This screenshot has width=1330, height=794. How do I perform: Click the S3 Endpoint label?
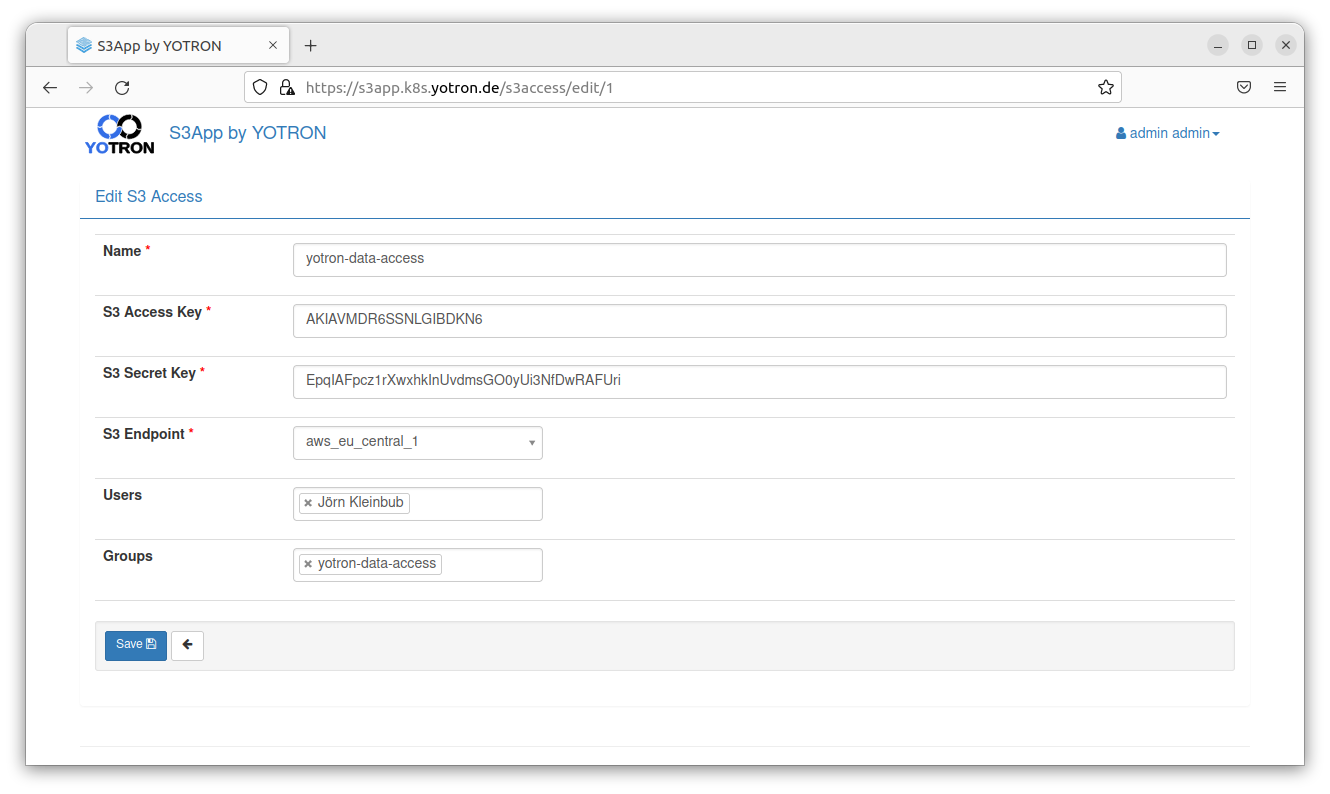click(x=144, y=434)
